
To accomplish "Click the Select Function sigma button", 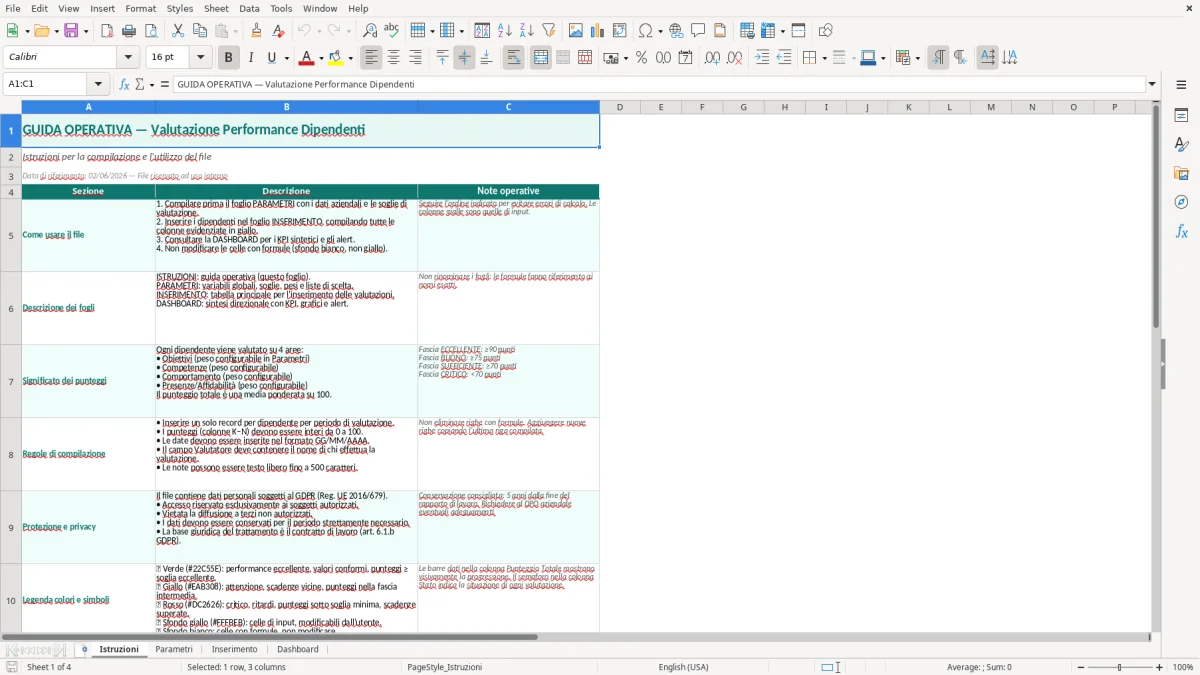I will tap(139, 84).
